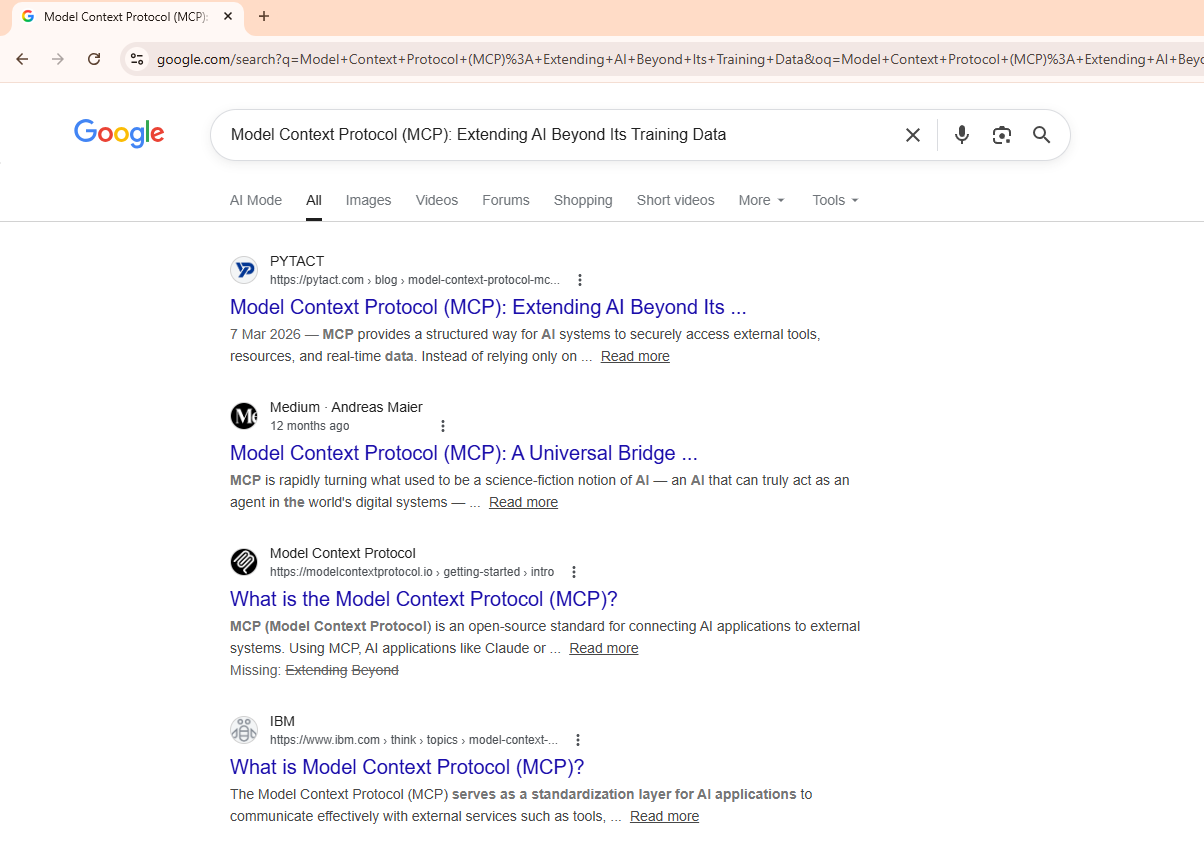Switch to AI Mode tab
The image size is (1204, 843).
[256, 200]
